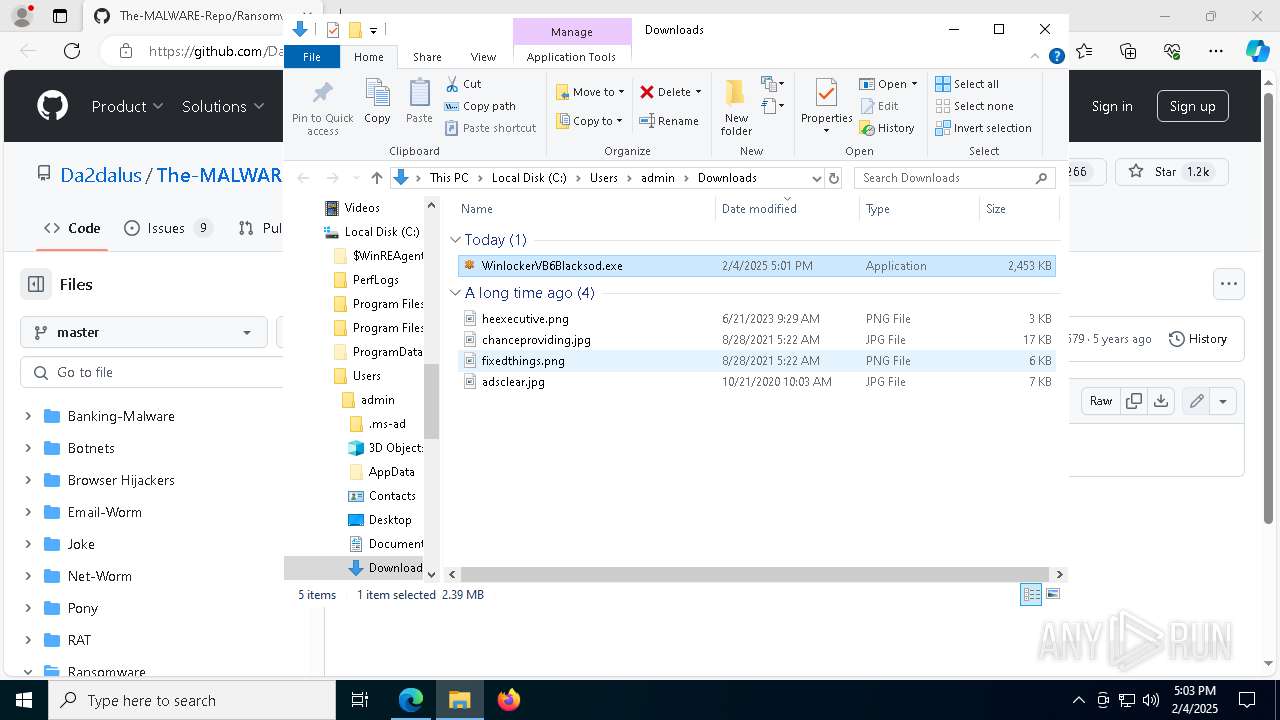The height and width of the screenshot is (720, 1280).
Task: Go up one folder level arrow
Action: pyautogui.click(x=376, y=178)
